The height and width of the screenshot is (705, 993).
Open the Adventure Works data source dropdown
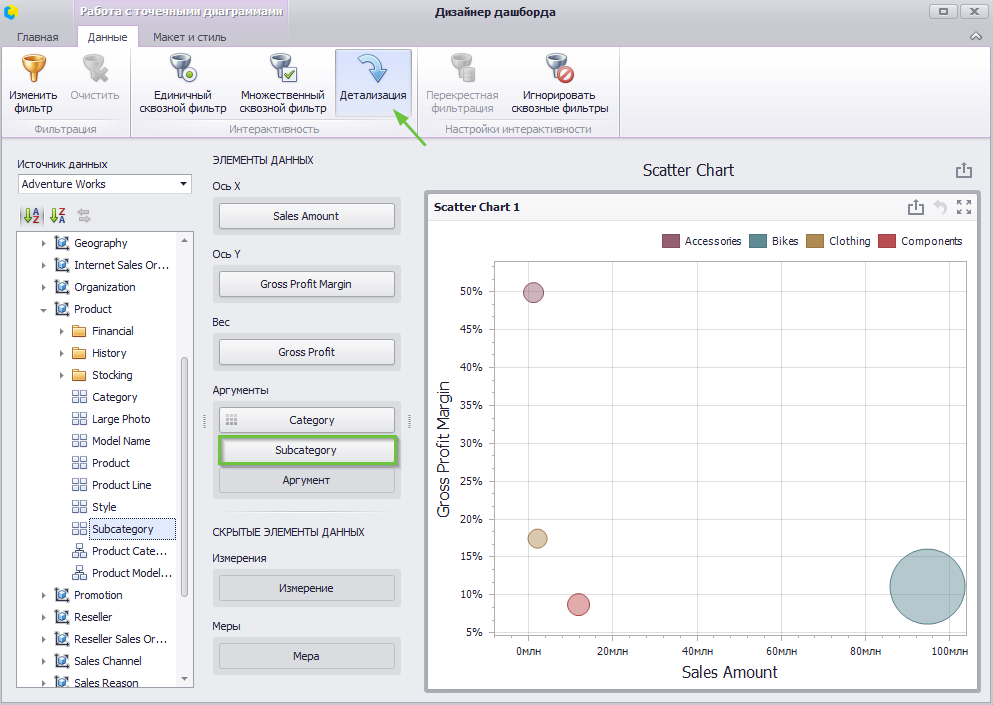click(184, 184)
